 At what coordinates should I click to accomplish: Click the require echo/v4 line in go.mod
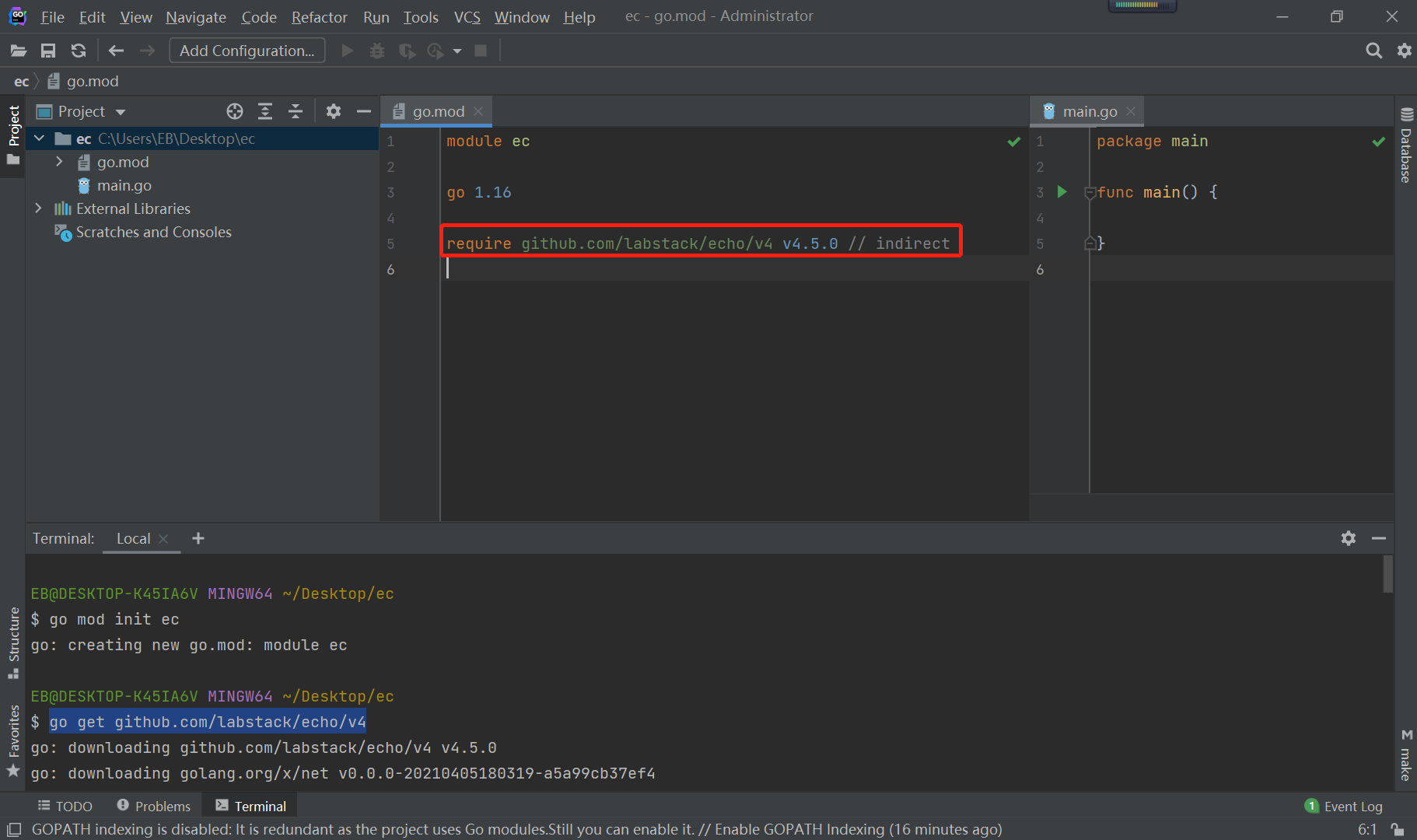[x=698, y=243]
